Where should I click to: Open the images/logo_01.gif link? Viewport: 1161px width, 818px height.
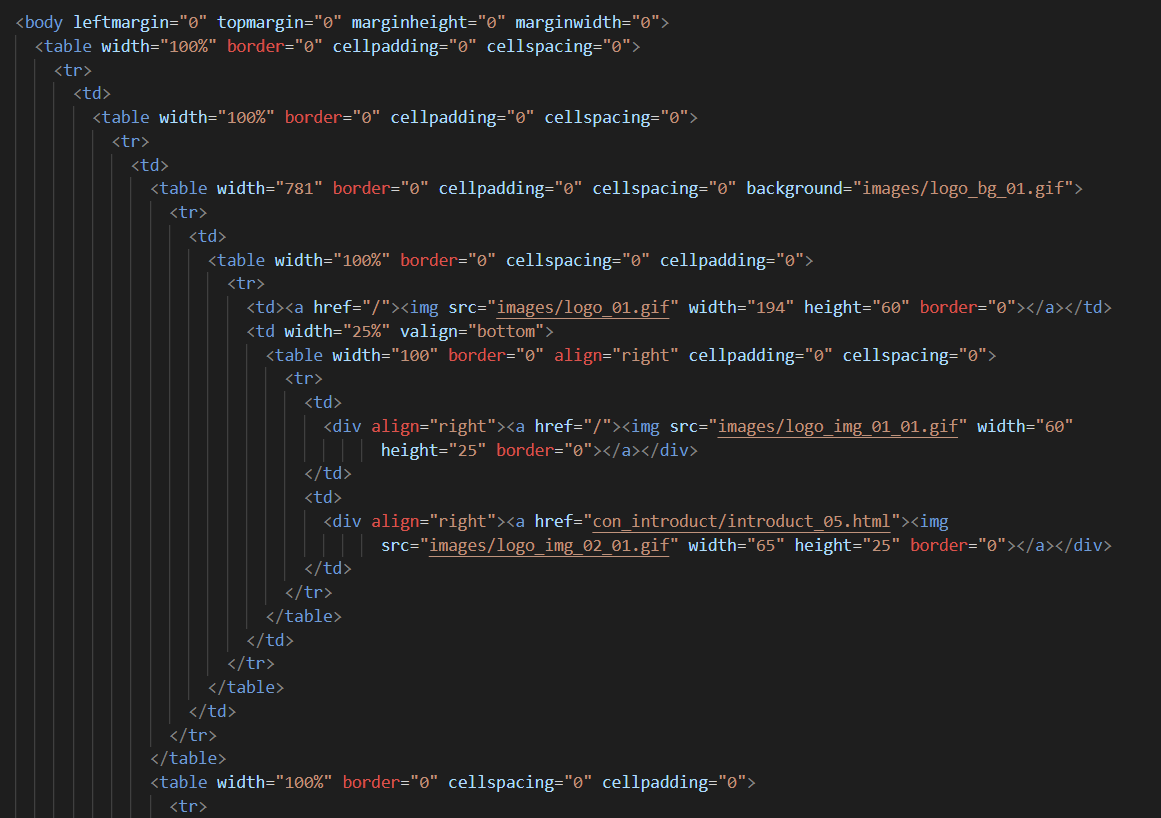click(x=581, y=307)
